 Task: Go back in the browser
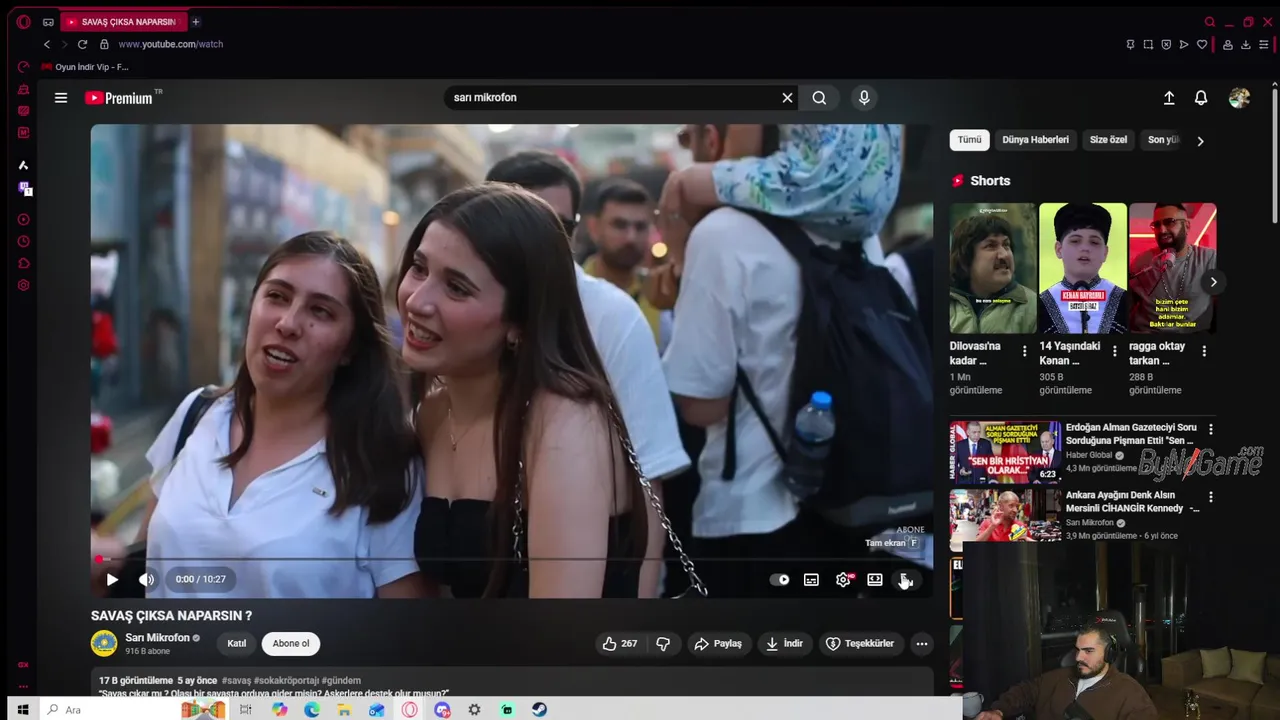[46, 44]
